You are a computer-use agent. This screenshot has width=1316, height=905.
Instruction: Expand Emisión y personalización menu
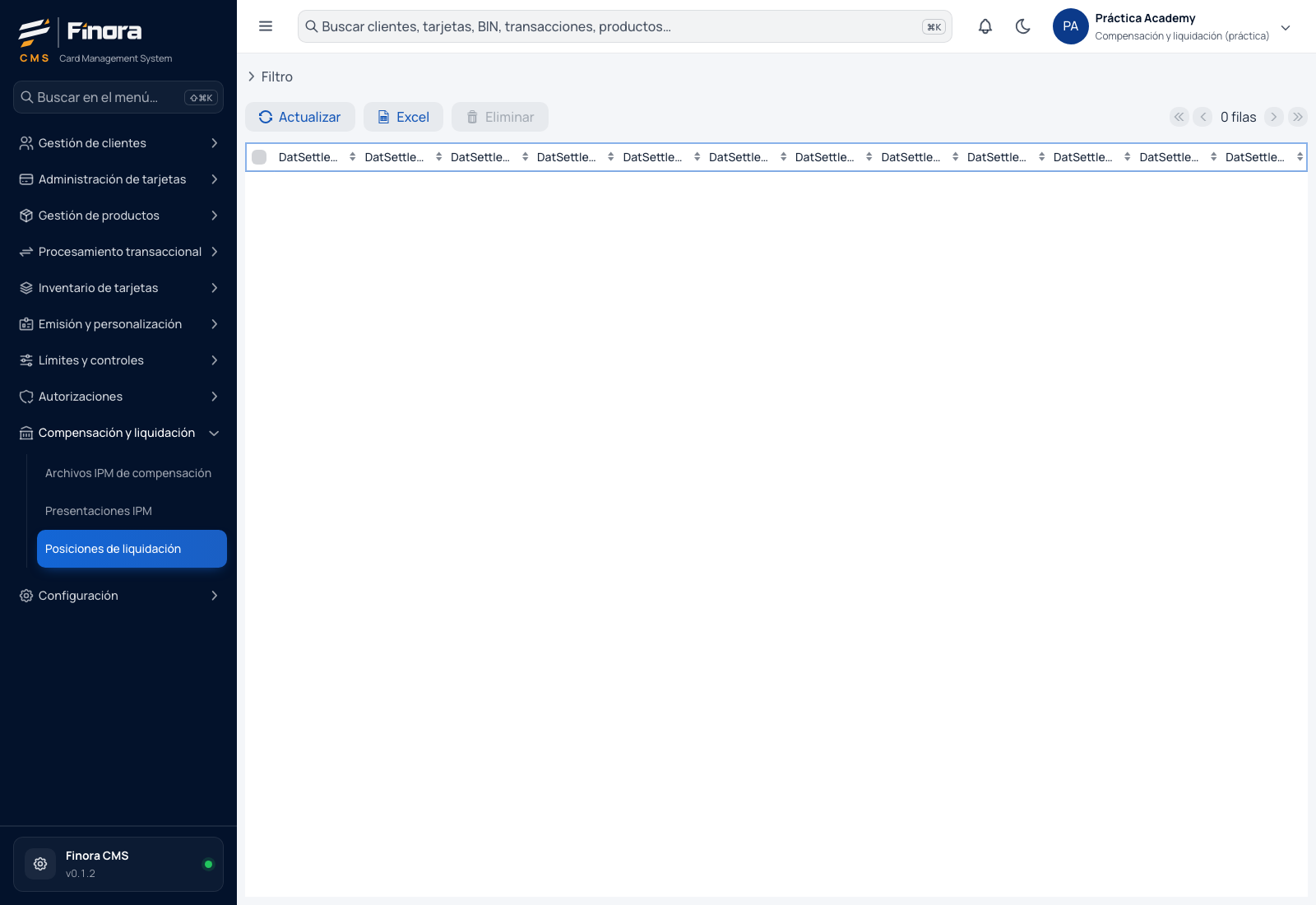pos(118,324)
